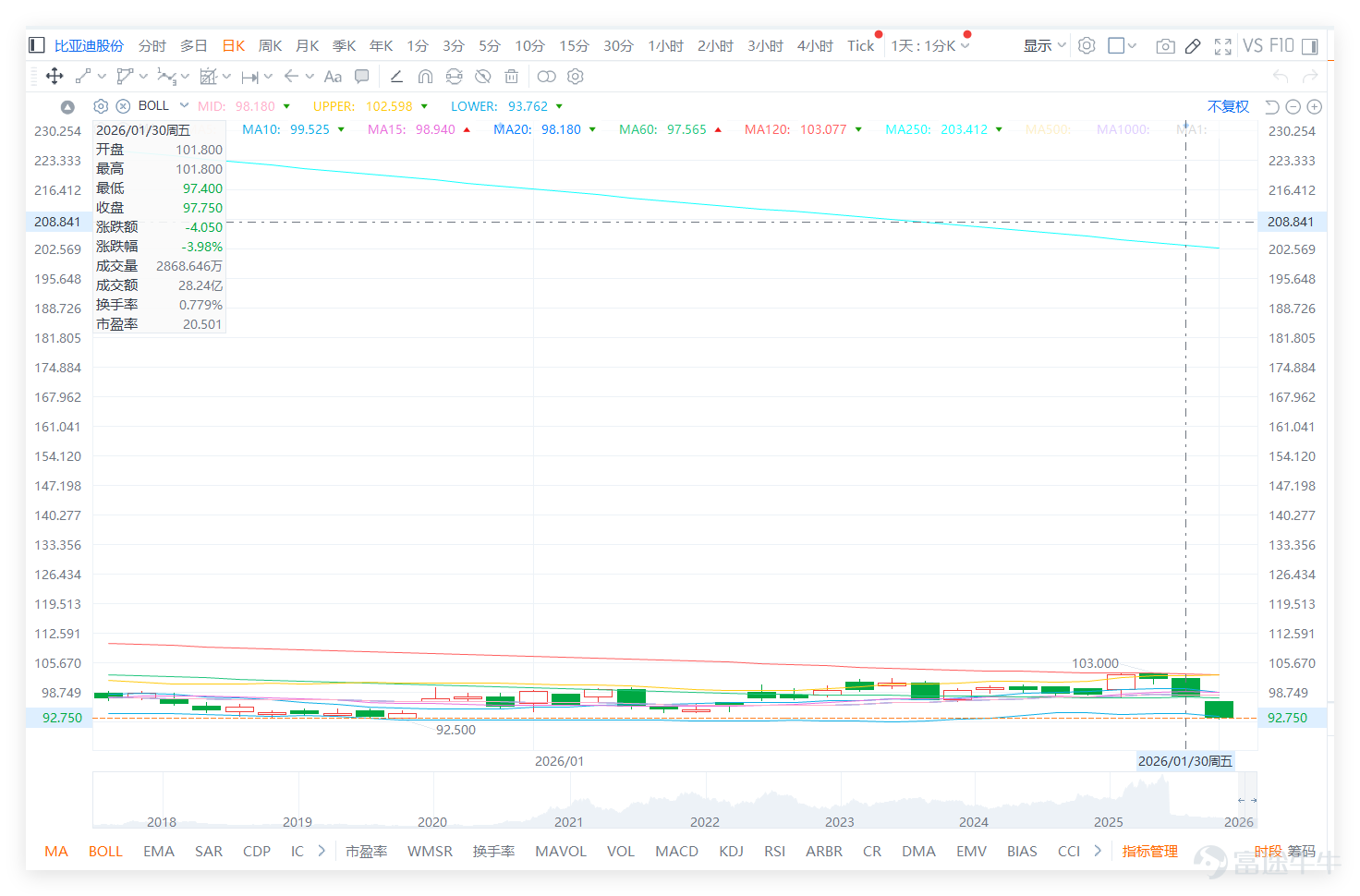The width and height of the screenshot is (1360, 896).
Task: Toggle the VOL sub indicator
Action: [621, 851]
